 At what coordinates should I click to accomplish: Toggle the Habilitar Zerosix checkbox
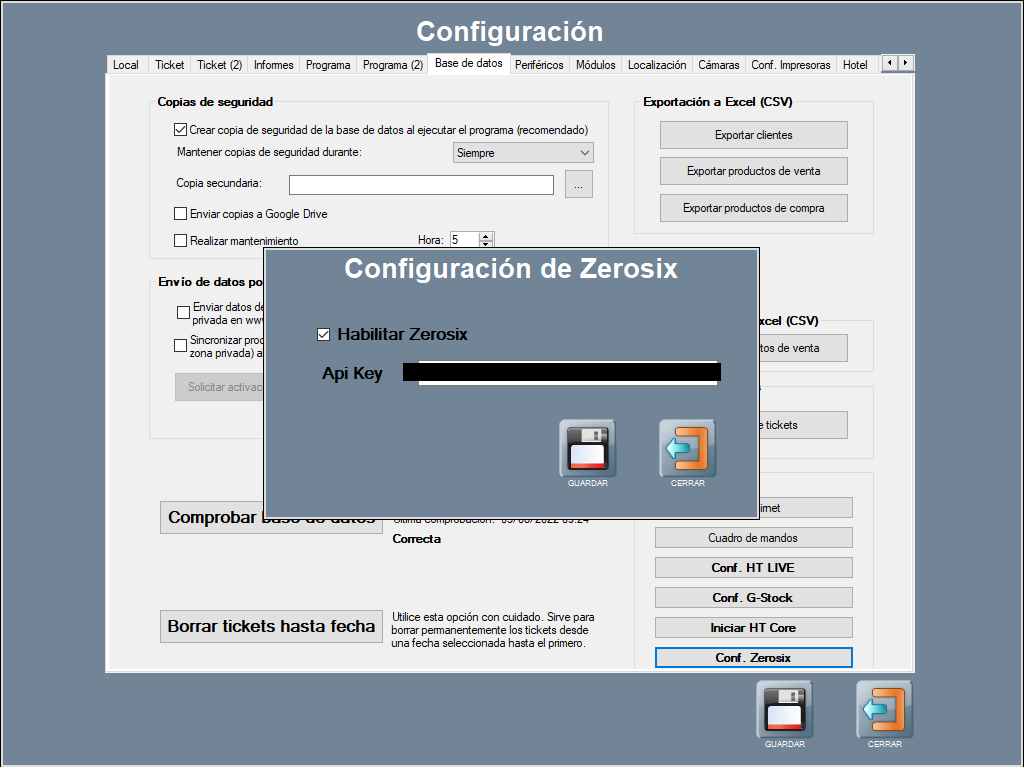323,334
